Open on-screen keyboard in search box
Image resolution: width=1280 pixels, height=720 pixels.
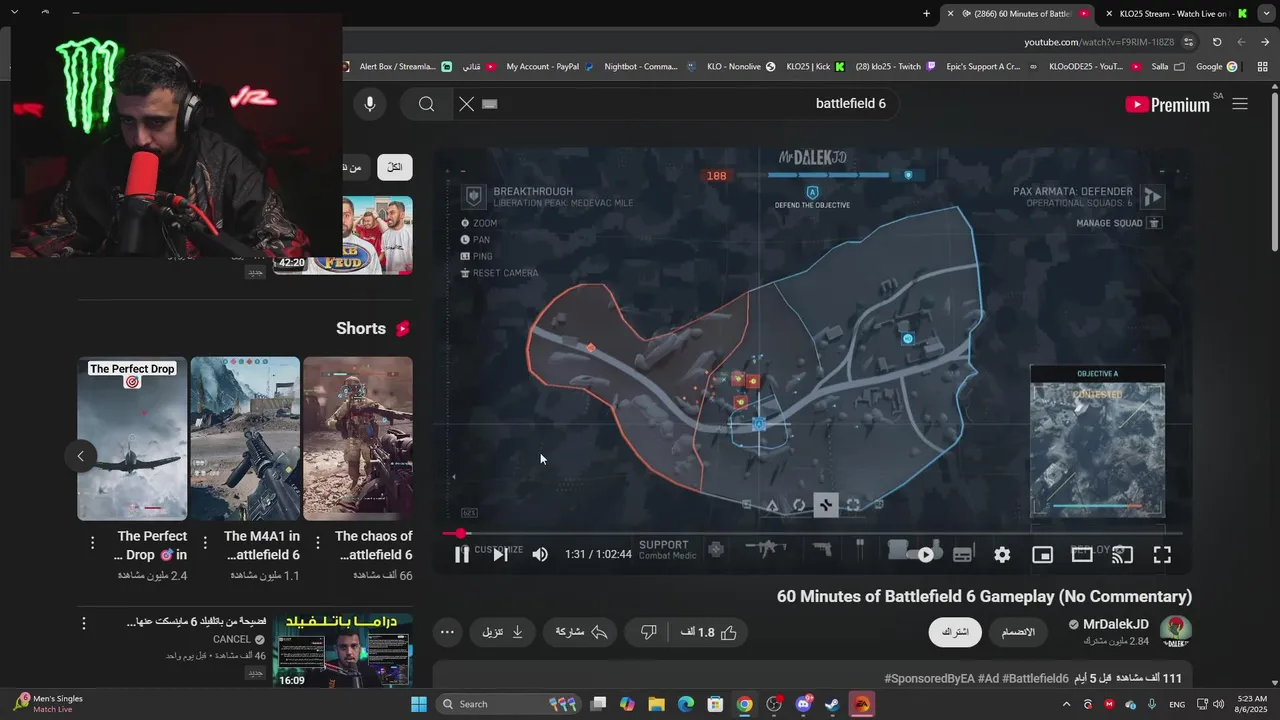pos(490,104)
